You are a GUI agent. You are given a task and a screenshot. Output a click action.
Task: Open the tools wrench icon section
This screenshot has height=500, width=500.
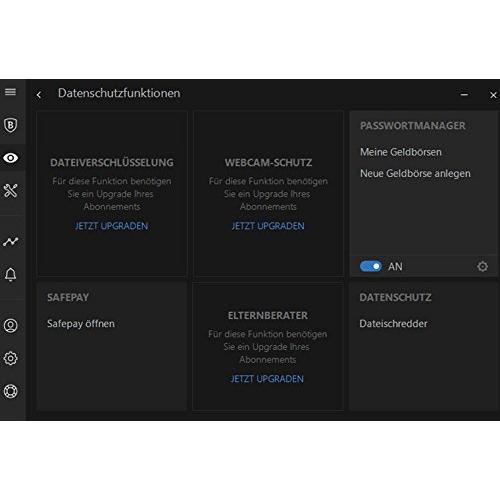click(x=10, y=190)
